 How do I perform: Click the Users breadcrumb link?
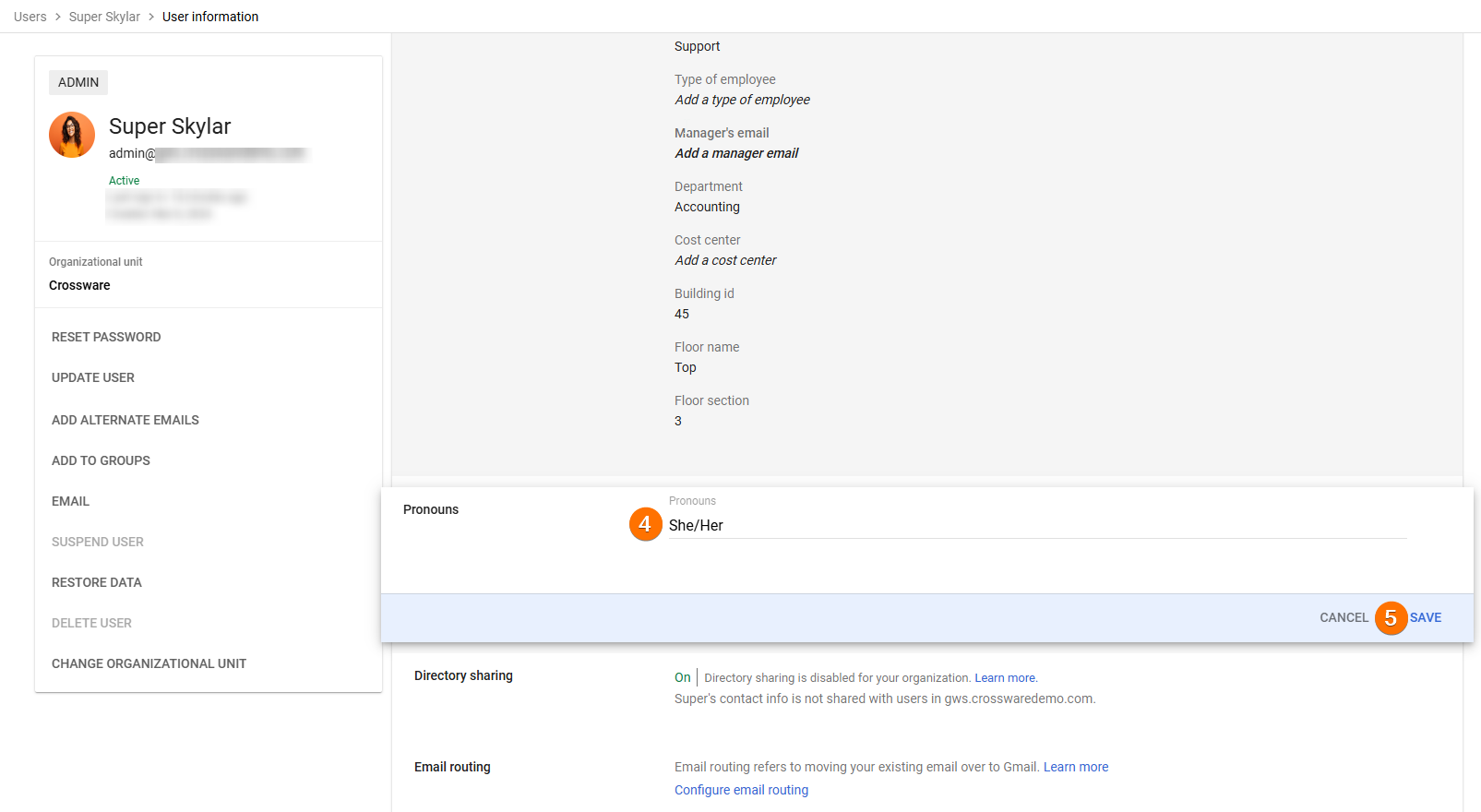click(30, 17)
